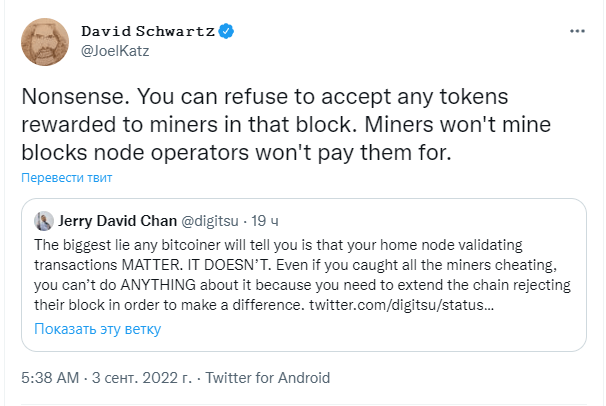Screen dimensions: 606x406
Task: Click the 3 сент. 2022 г. date
Action: pos(142,377)
